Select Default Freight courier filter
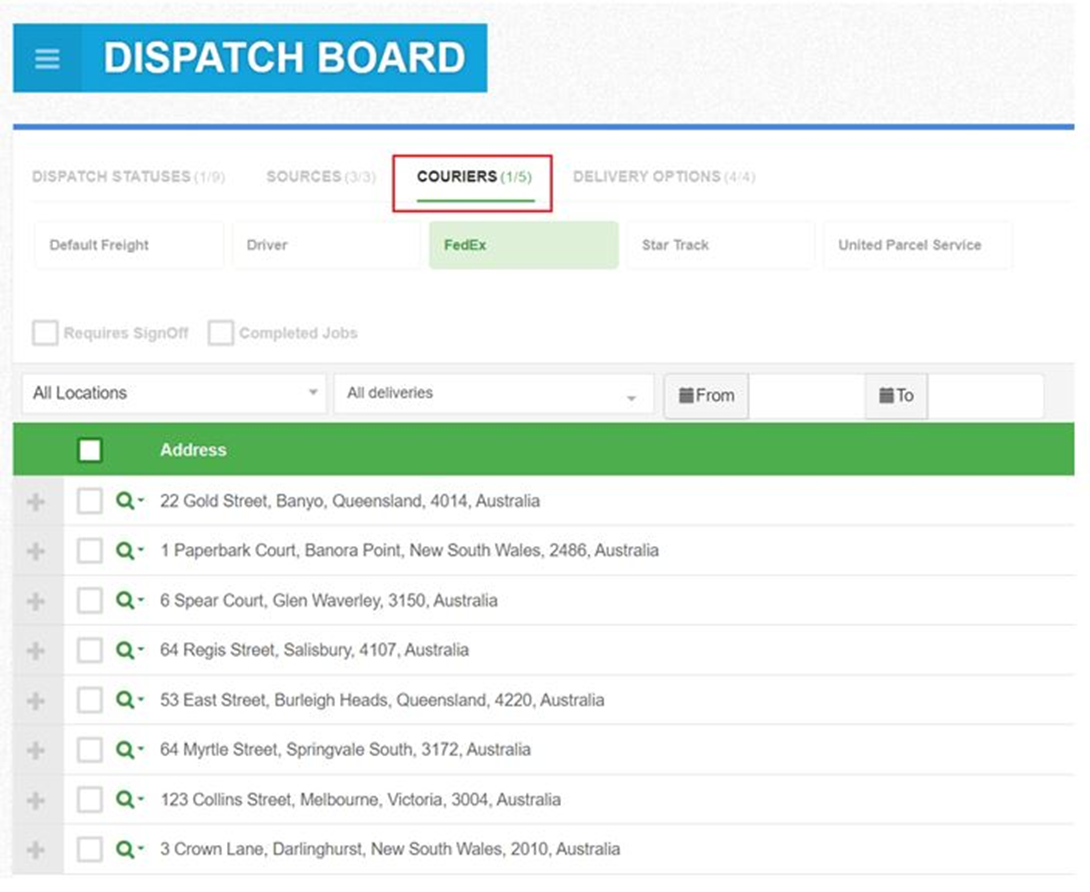 [x=129, y=245]
